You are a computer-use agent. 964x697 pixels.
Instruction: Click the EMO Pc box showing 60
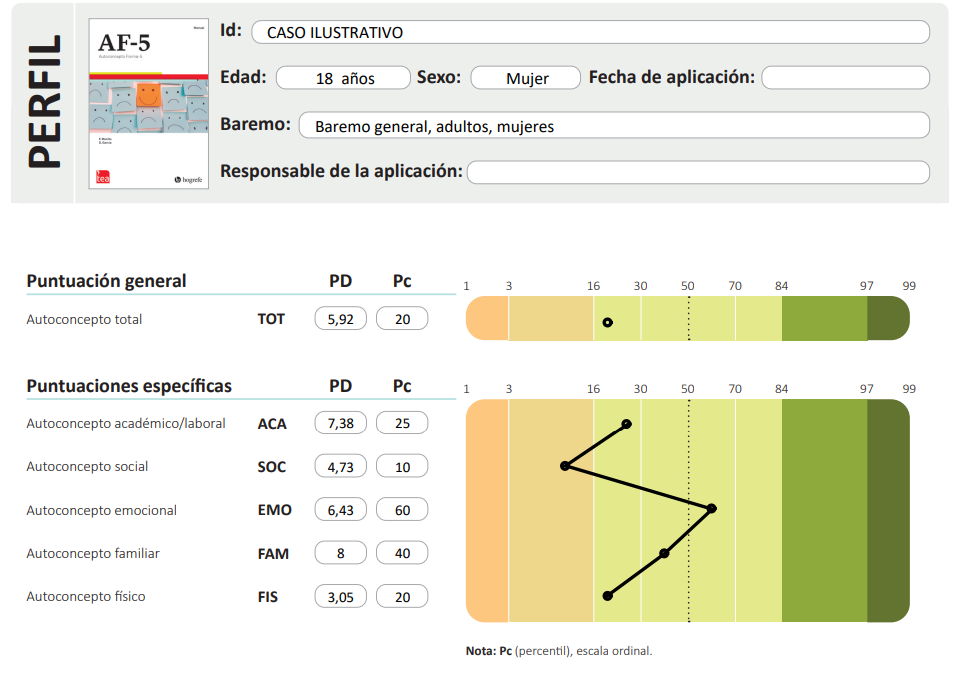402,510
